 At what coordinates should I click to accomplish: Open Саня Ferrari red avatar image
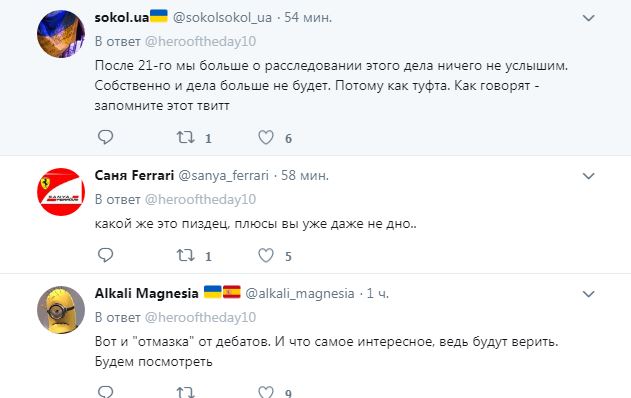pos(61,192)
